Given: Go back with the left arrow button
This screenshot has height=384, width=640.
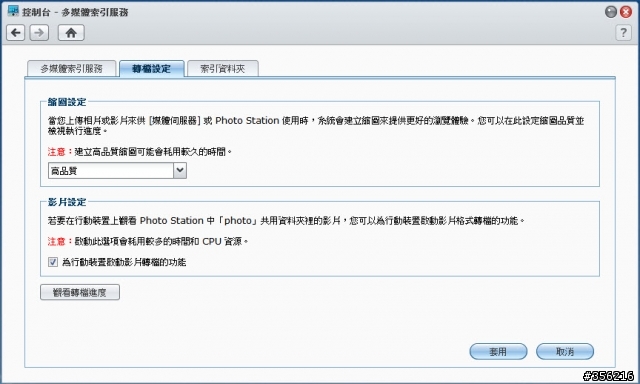Looking at the screenshot, I should tap(16, 33).
